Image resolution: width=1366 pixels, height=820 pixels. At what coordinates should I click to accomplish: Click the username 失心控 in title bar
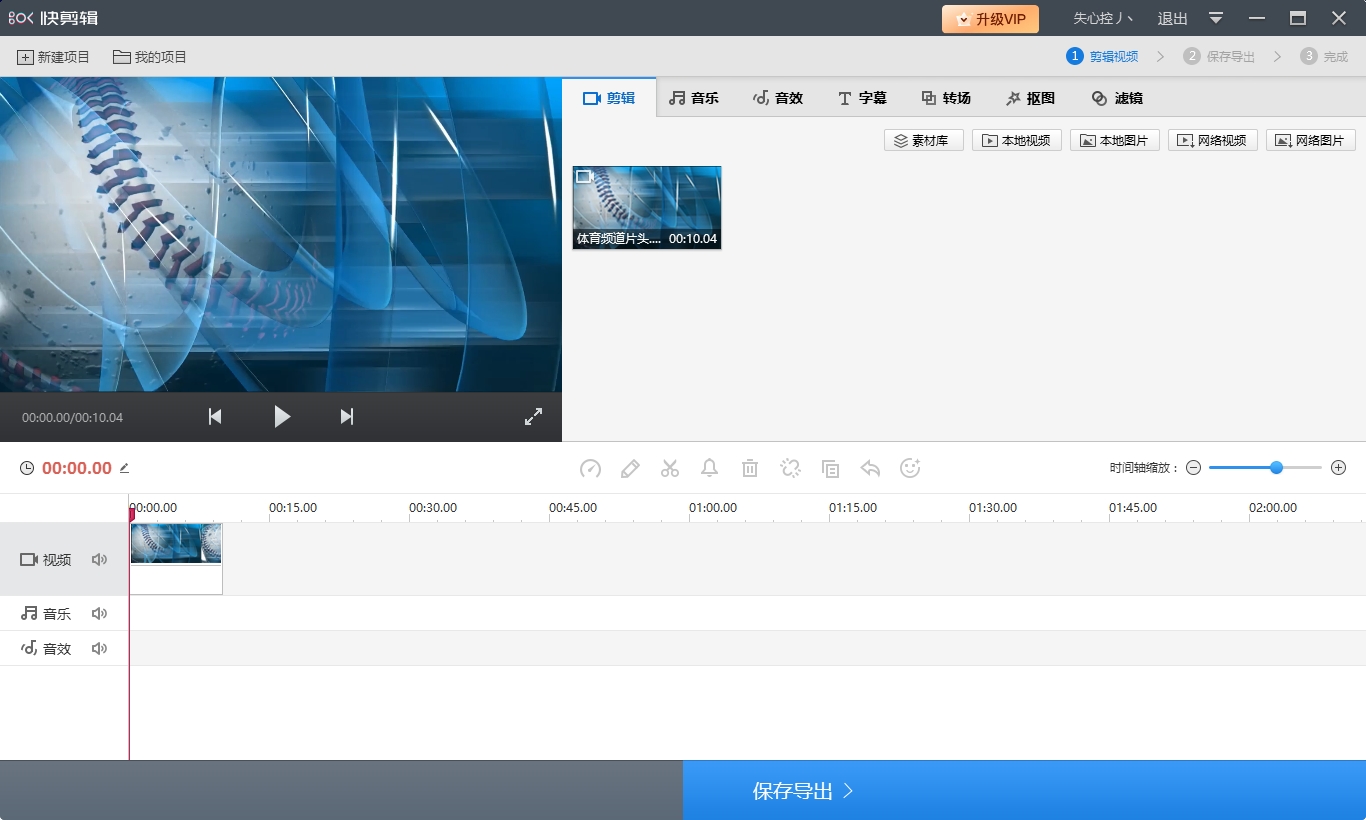click(x=1104, y=18)
